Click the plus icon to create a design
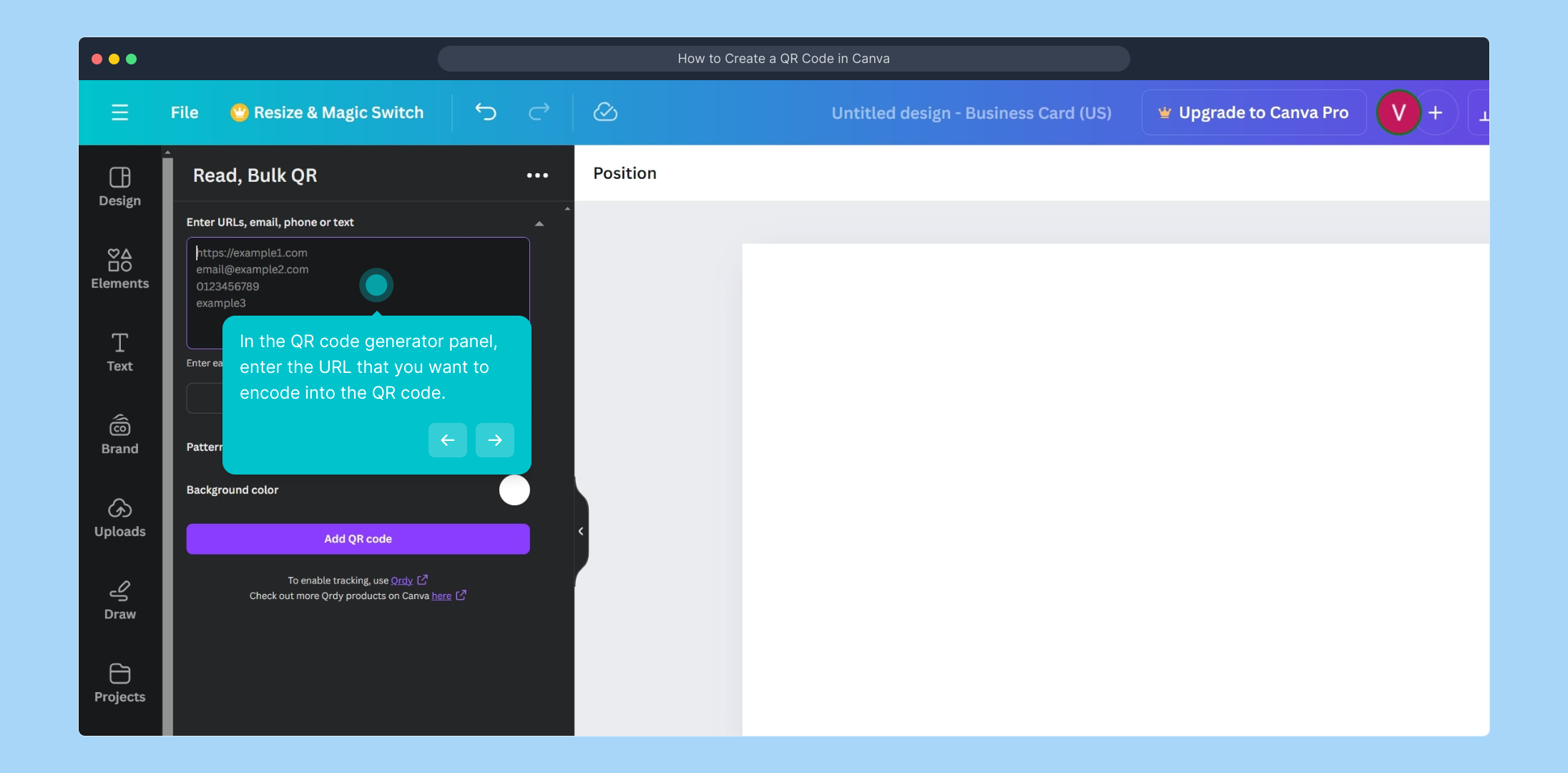 1436,112
